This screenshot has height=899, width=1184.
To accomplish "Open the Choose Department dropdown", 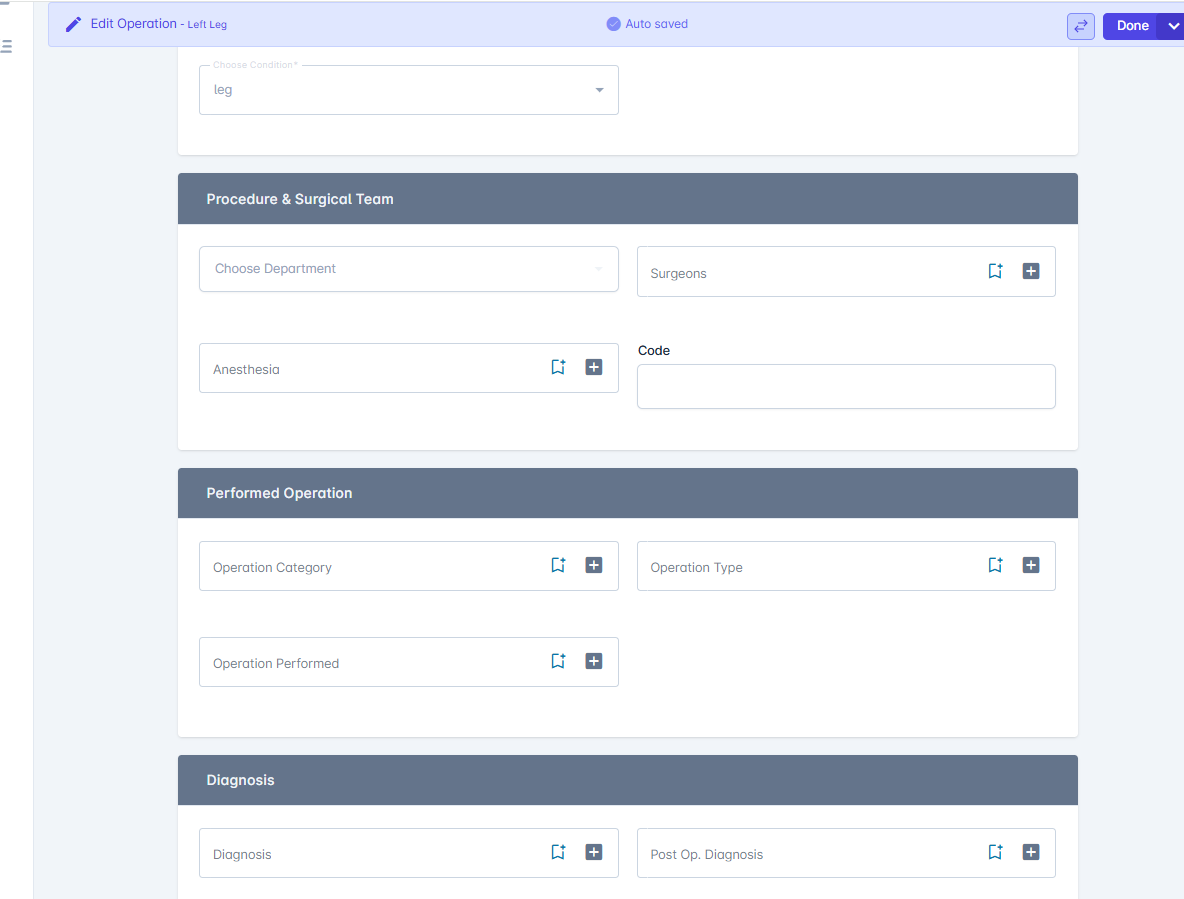I will (409, 269).
